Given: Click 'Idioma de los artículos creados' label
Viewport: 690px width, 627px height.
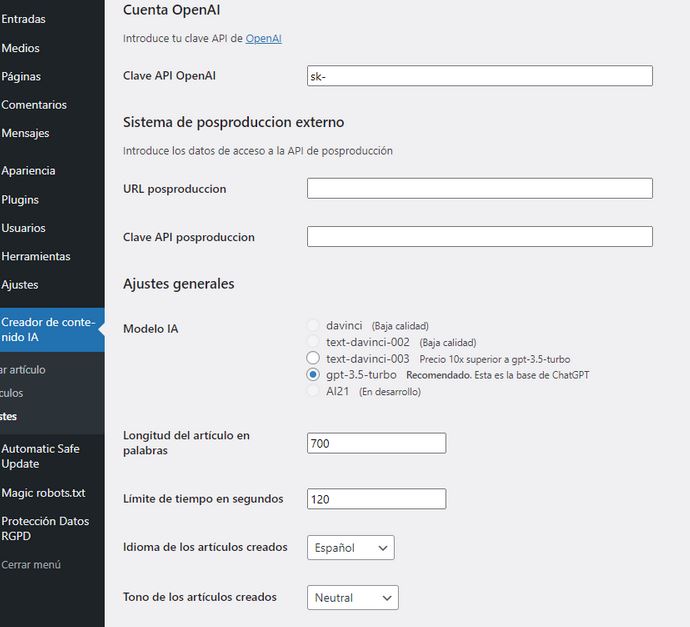Looking at the screenshot, I should pos(206,547).
